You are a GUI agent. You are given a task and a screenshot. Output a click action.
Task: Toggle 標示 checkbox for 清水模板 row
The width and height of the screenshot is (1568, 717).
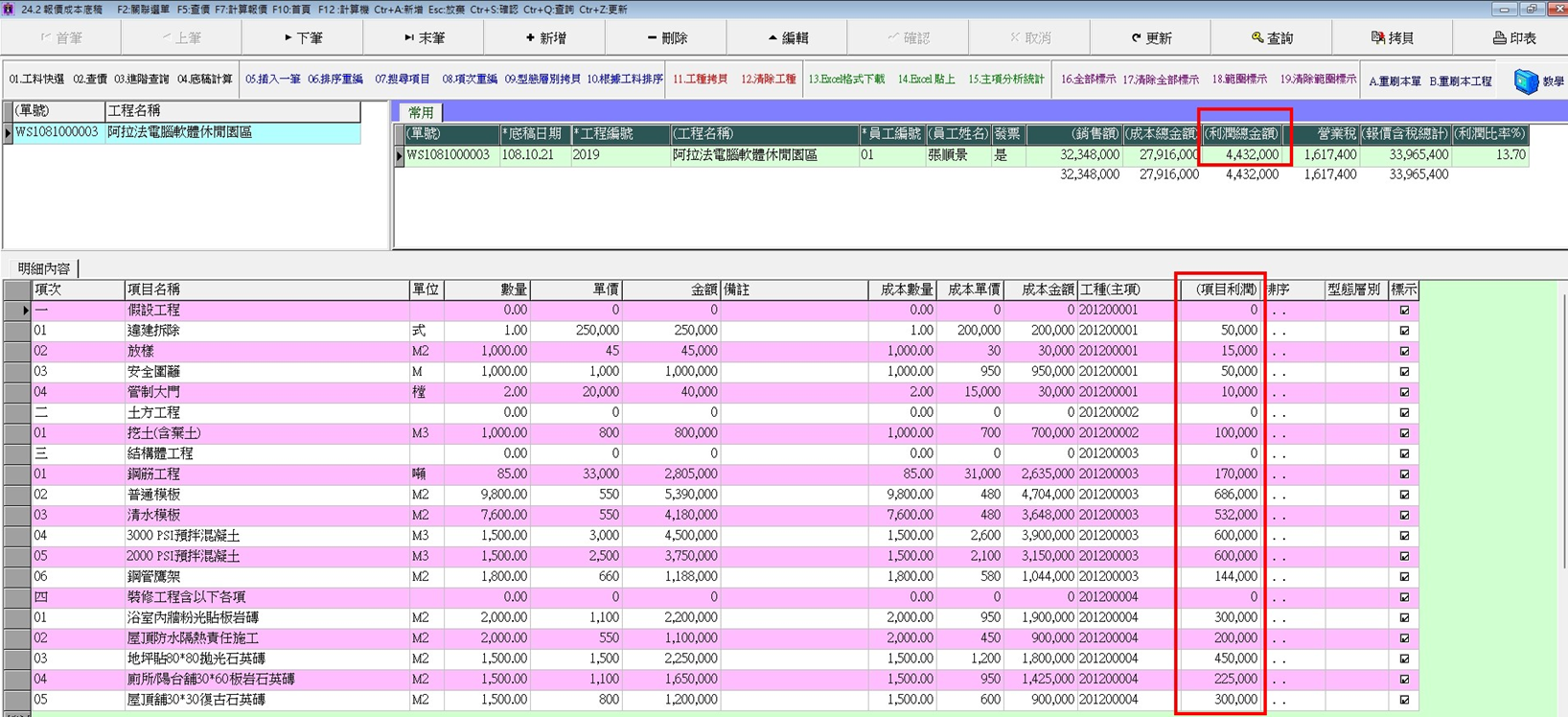pos(1404,515)
